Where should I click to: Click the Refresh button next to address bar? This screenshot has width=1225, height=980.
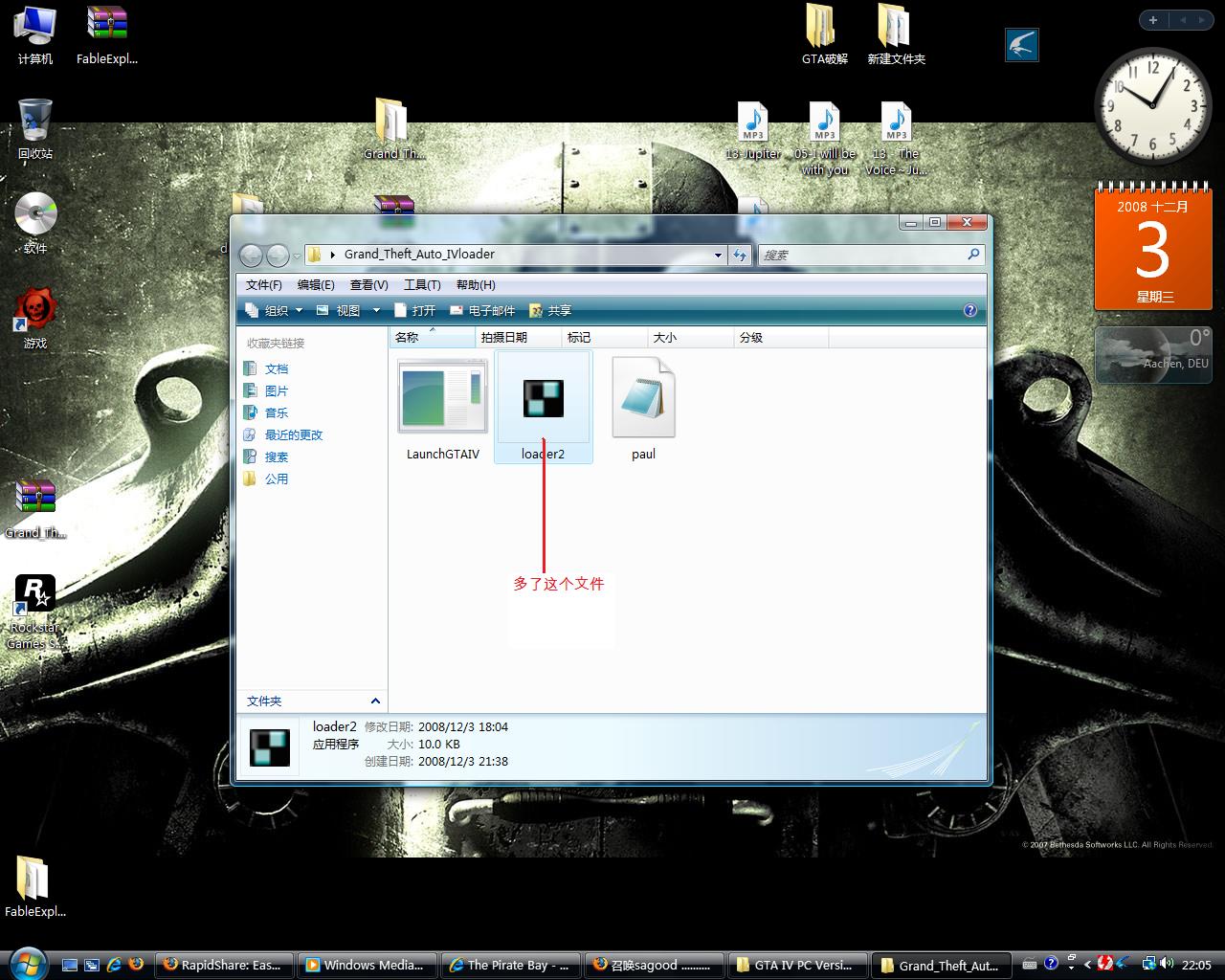point(740,255)
